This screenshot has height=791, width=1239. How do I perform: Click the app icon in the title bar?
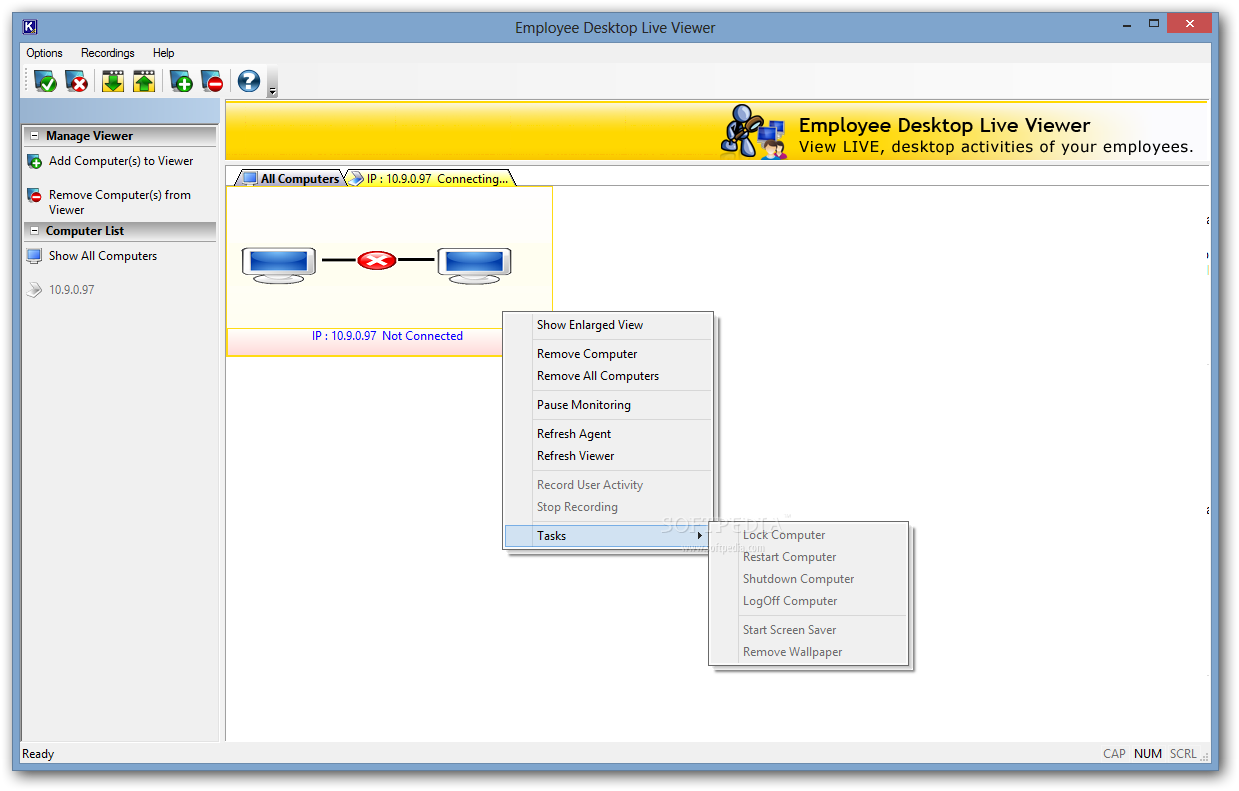[29, 27]
